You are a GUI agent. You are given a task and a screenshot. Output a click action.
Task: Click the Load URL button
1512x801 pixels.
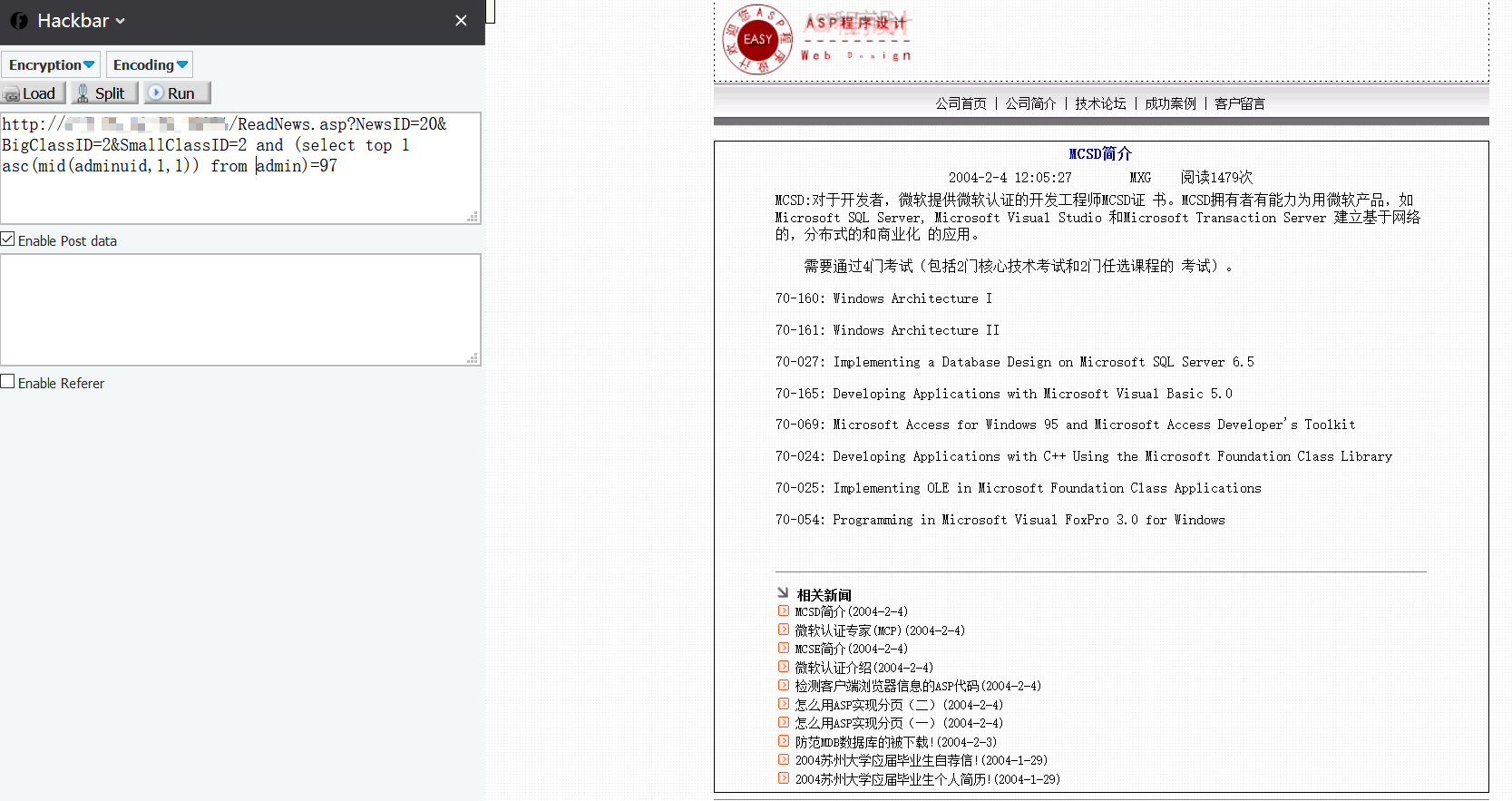33,93
